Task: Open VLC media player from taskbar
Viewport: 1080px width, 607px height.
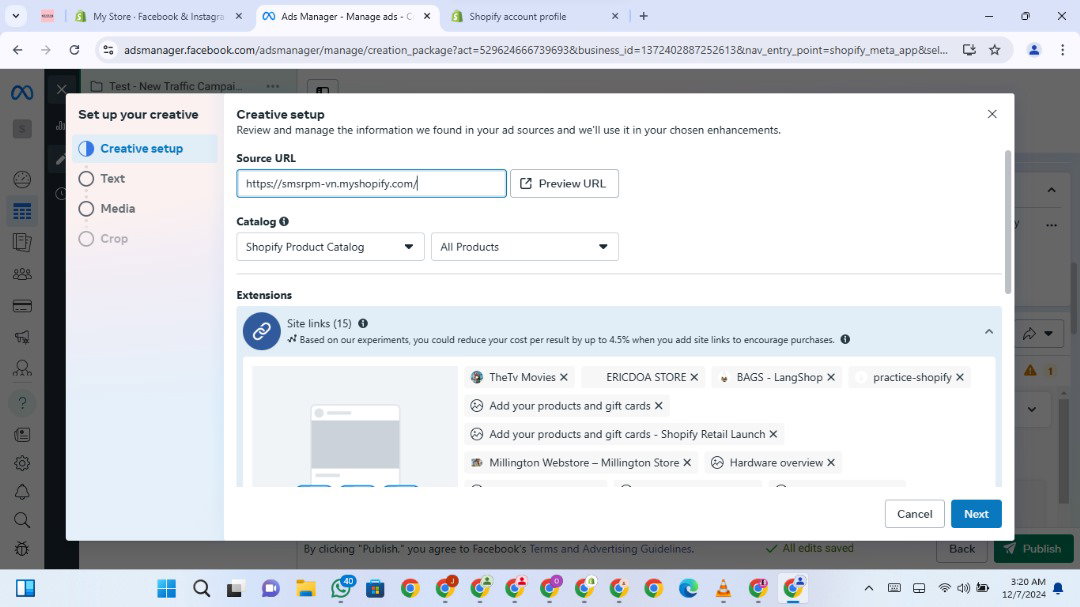Action: [x=723, y=588]
